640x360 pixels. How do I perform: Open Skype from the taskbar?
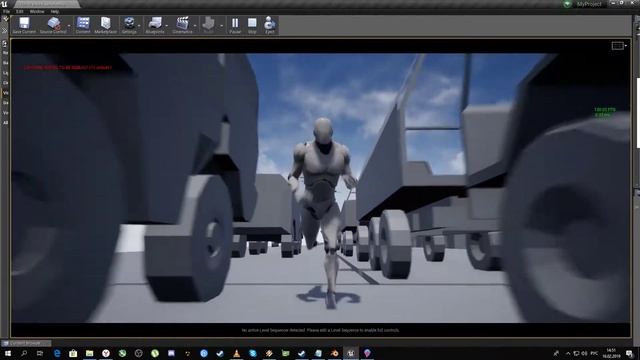[x=253, y=353]
